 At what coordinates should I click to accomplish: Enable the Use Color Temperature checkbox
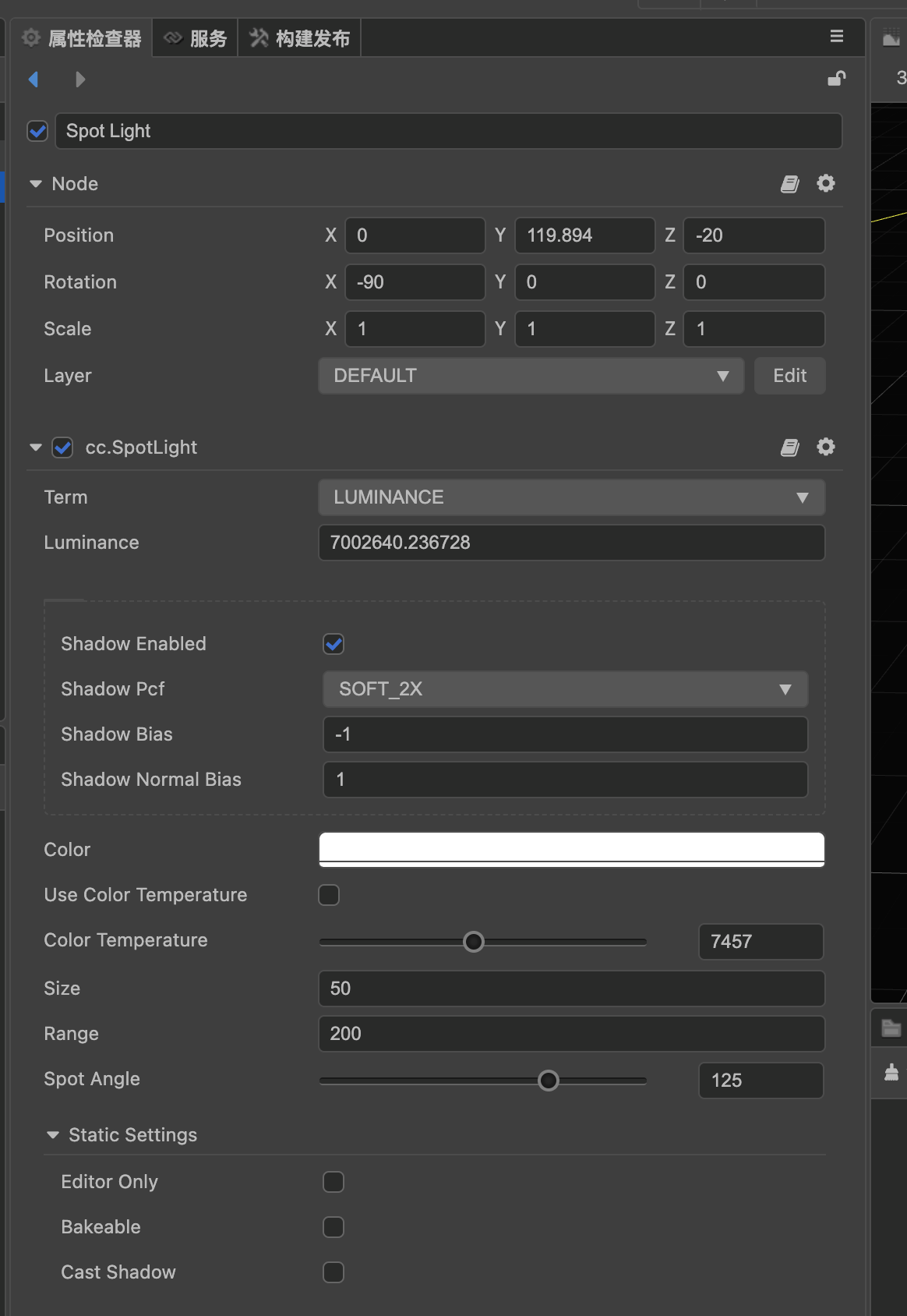tap(329, 895)
